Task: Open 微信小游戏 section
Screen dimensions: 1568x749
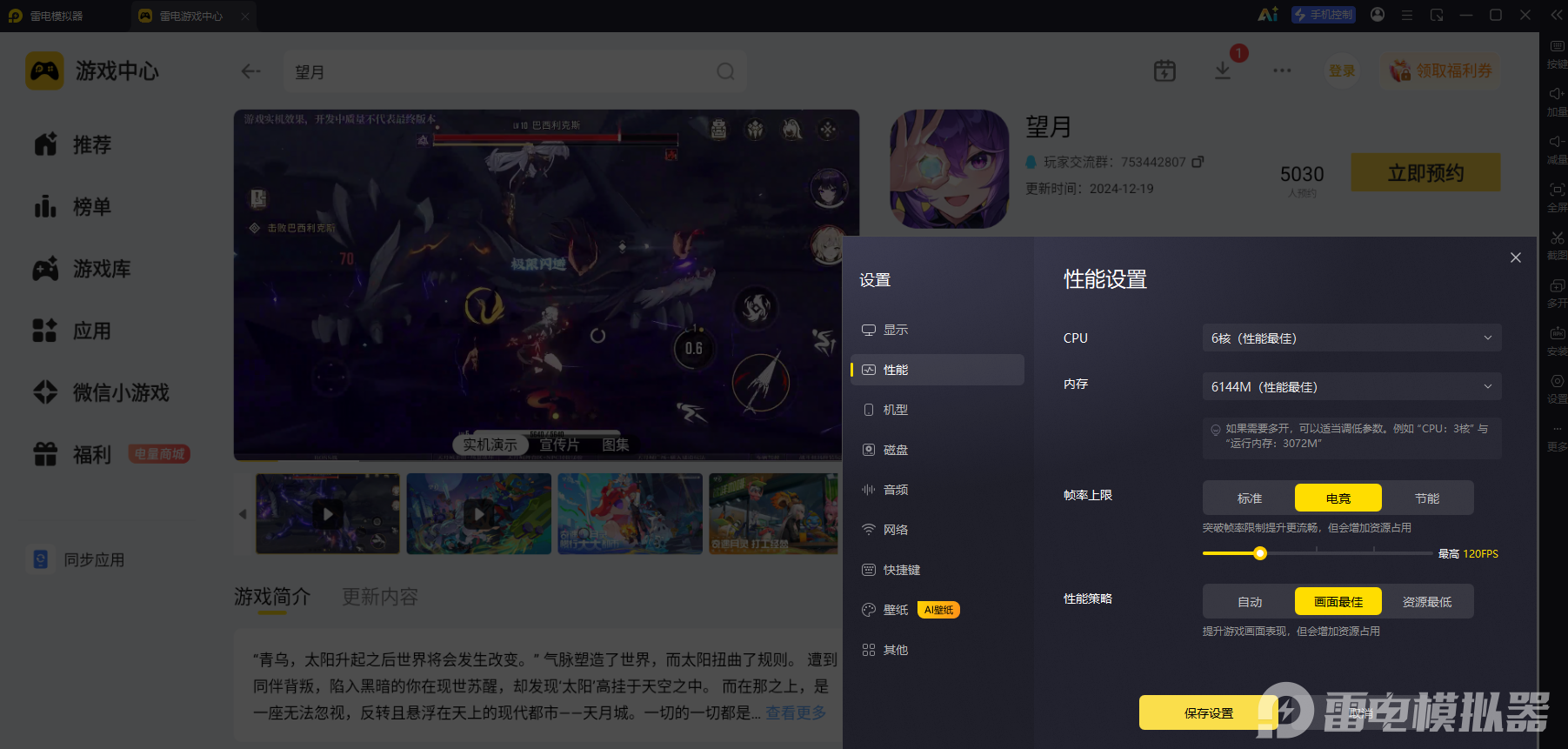Action: 101,392
